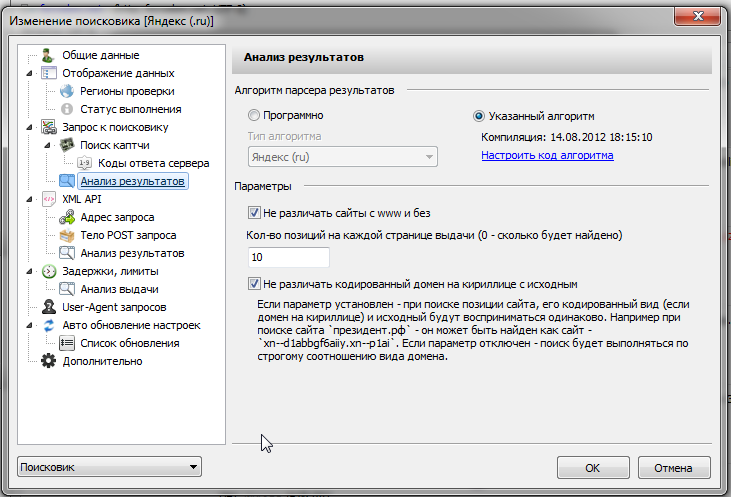
Task: Collapse the Запрос к поисковику tree node
Action: [30, 127]
